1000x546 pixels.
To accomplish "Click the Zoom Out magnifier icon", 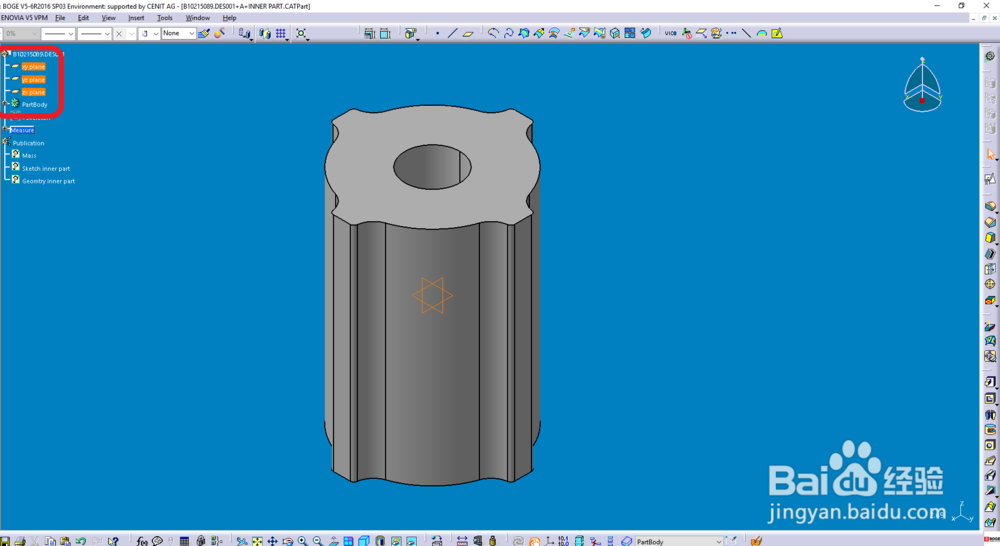I will [x=318, y=541].
